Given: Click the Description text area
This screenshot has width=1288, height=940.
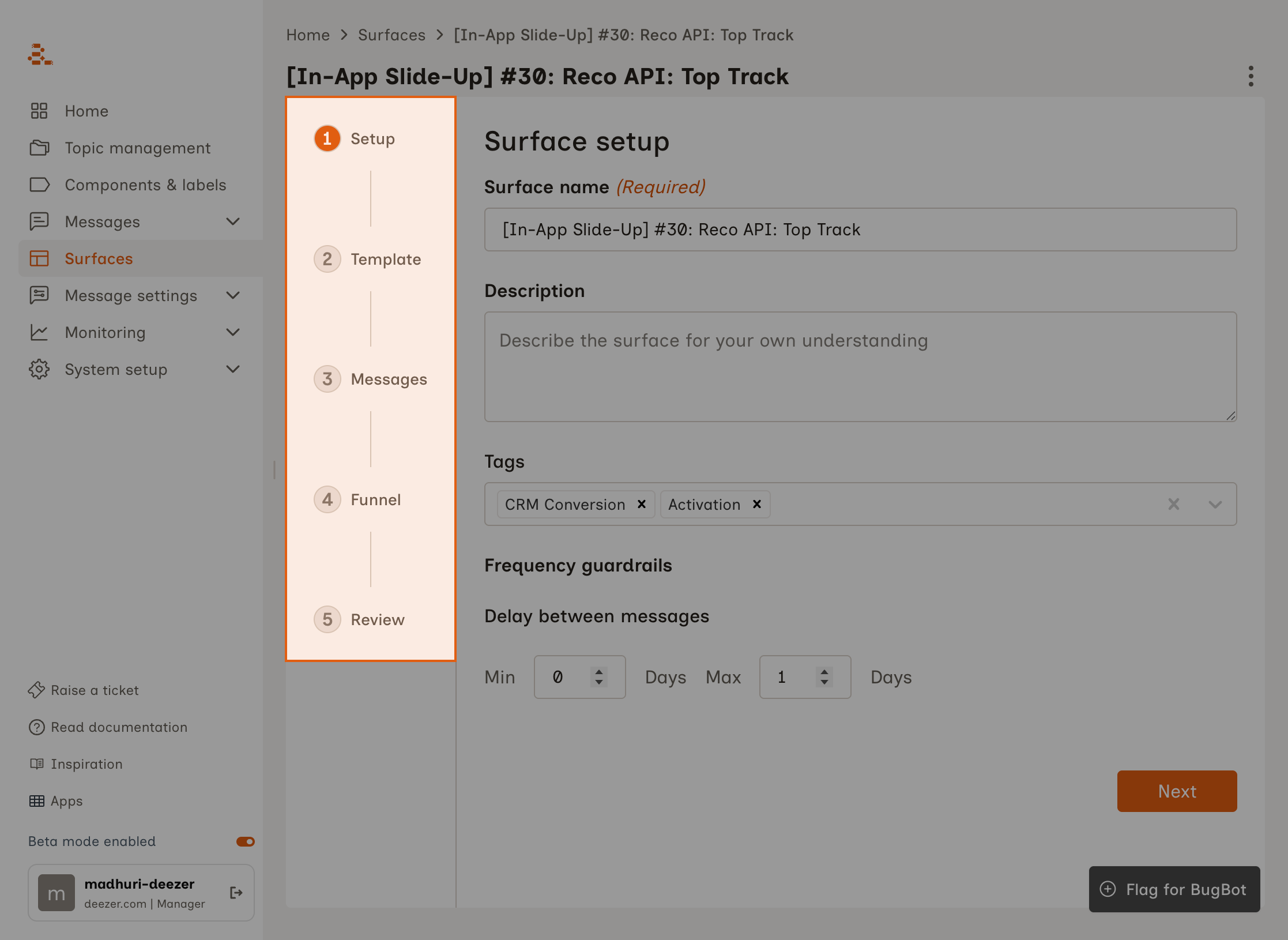Looking at the screenshot, I should [860, 367].
